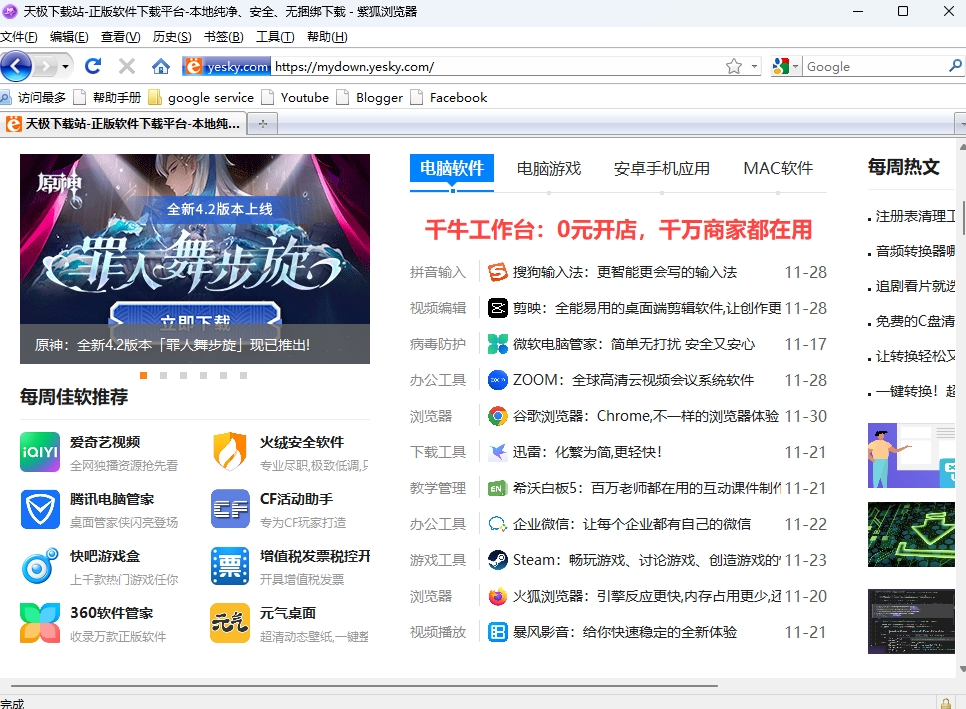Click the 爱奇艺视频 app icon
The width and height of the screenshot is (966, 709).
(x=40, y=452)
